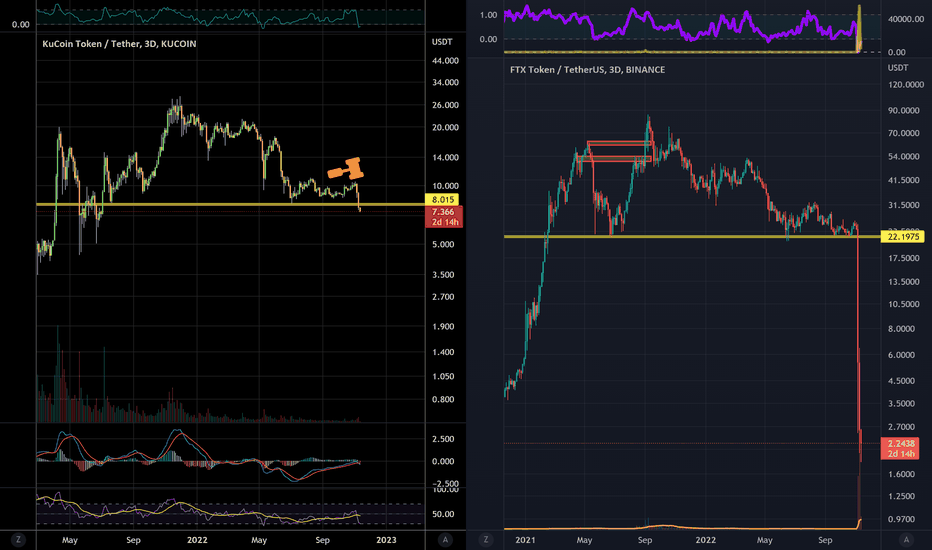932x550 pixels.
Task: Click 1.050 on KuCoin price axis
Action: click(443, 376)
